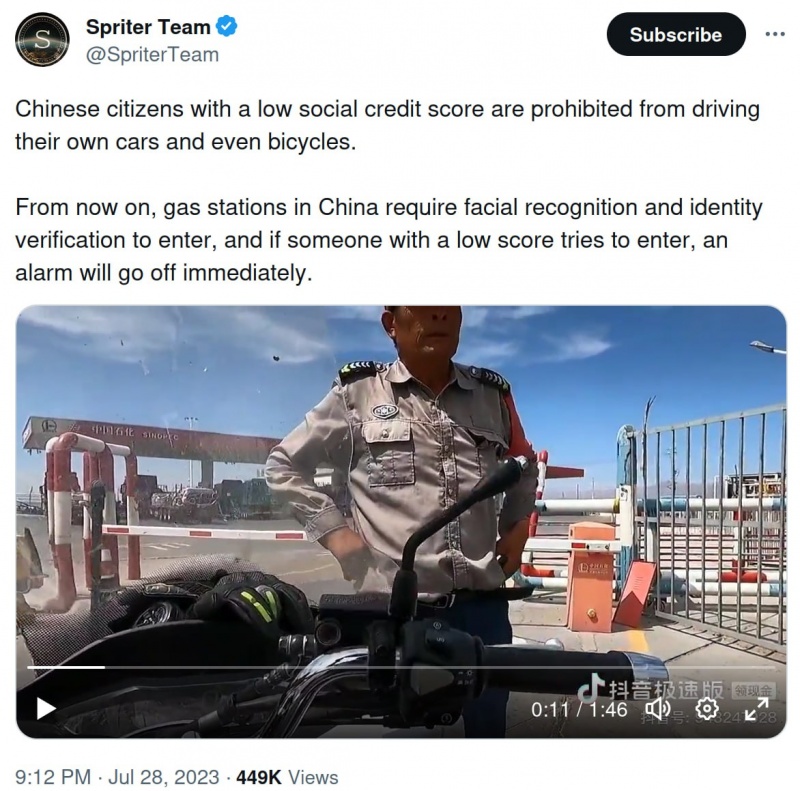Subscribe to Spriter Team
This screenshot has width=800, height=791.
(x=676, y=35)
